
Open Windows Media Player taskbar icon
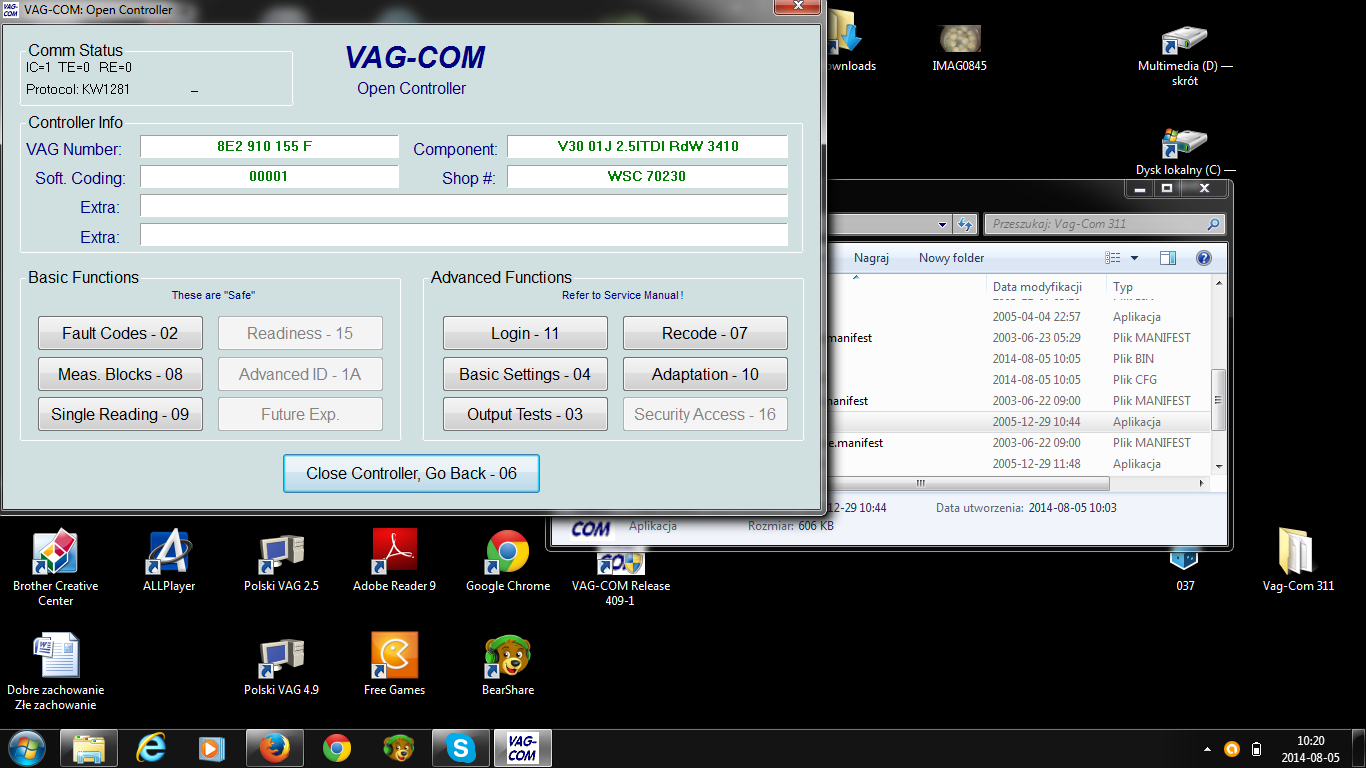pyautogui.click(x=212, y=748)
